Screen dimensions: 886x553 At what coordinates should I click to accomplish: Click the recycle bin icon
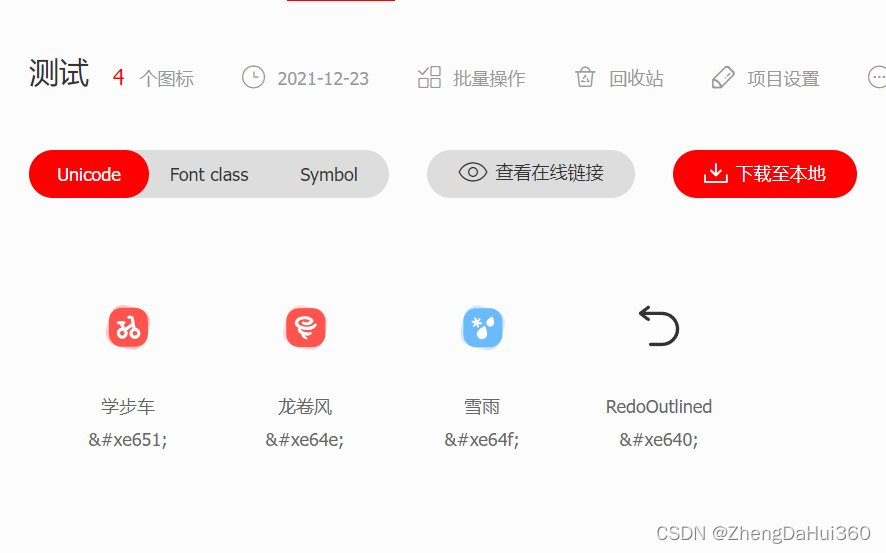585,77
